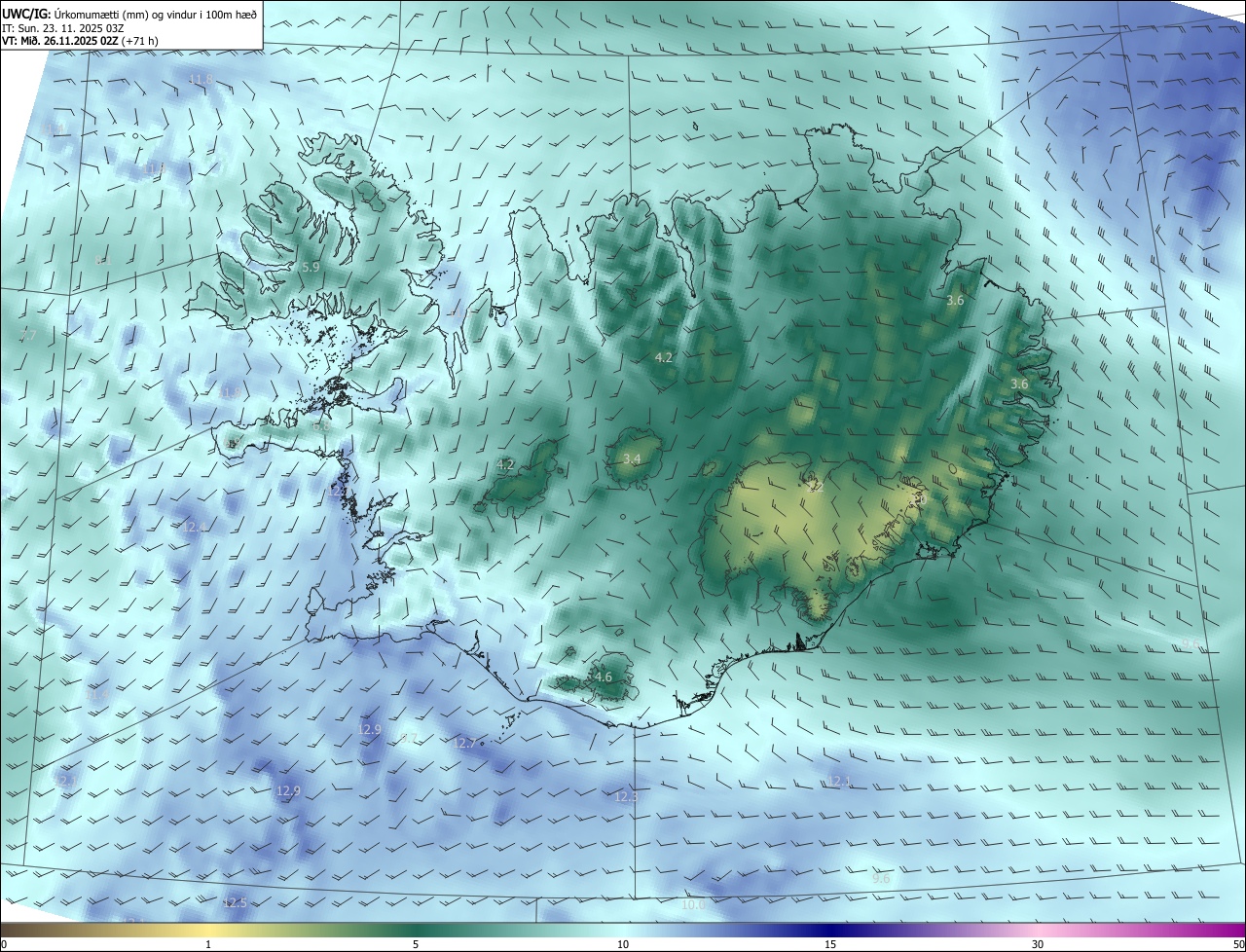Click the 'VT: Mið. 26.11.2025 02Z (+71 h)' line

[80, 41]
